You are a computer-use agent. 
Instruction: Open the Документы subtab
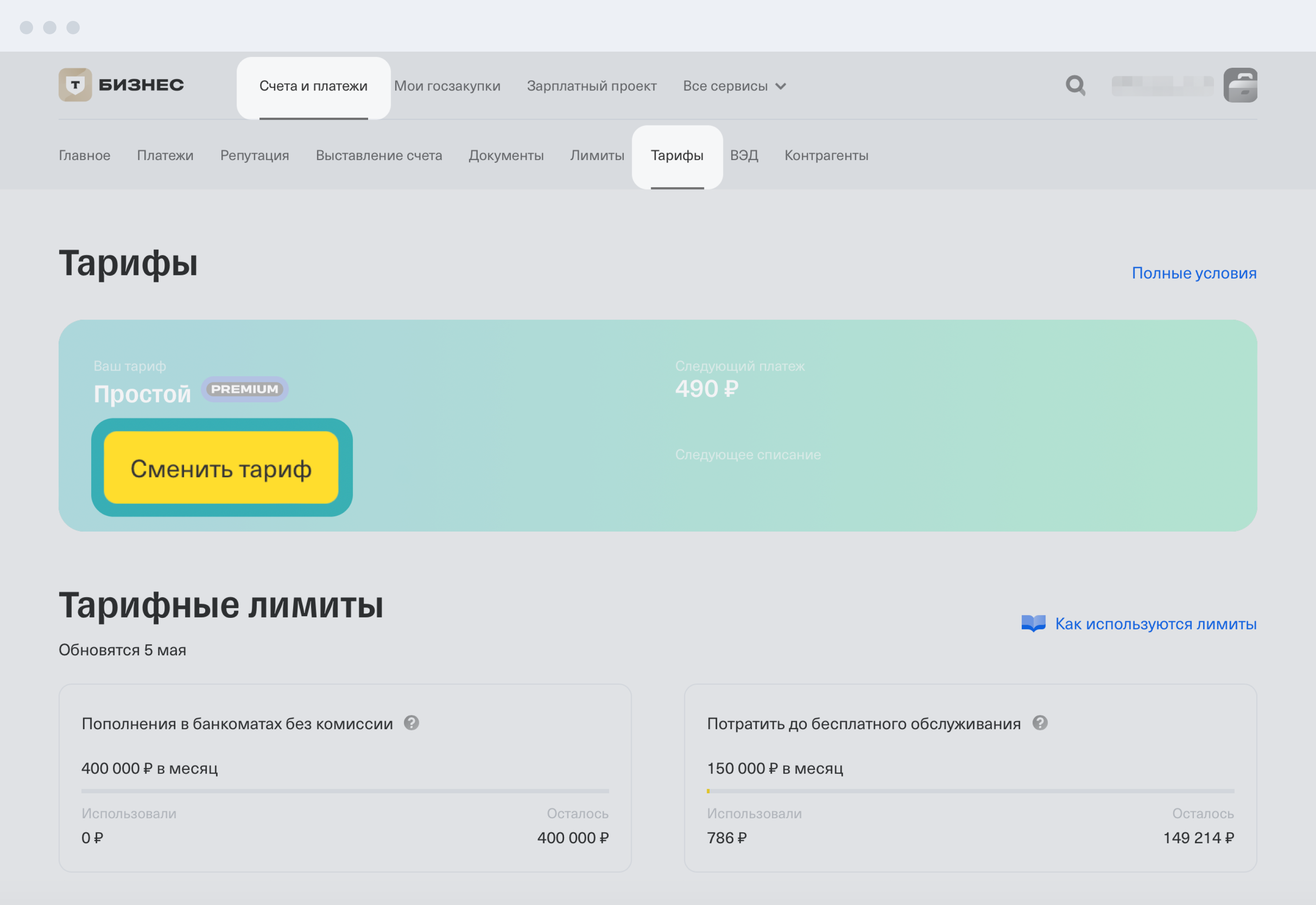coord(506,155)
